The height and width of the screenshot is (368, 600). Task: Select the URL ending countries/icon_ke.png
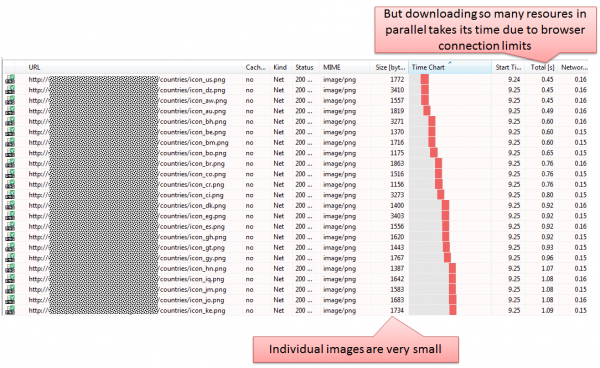(127, 311)
